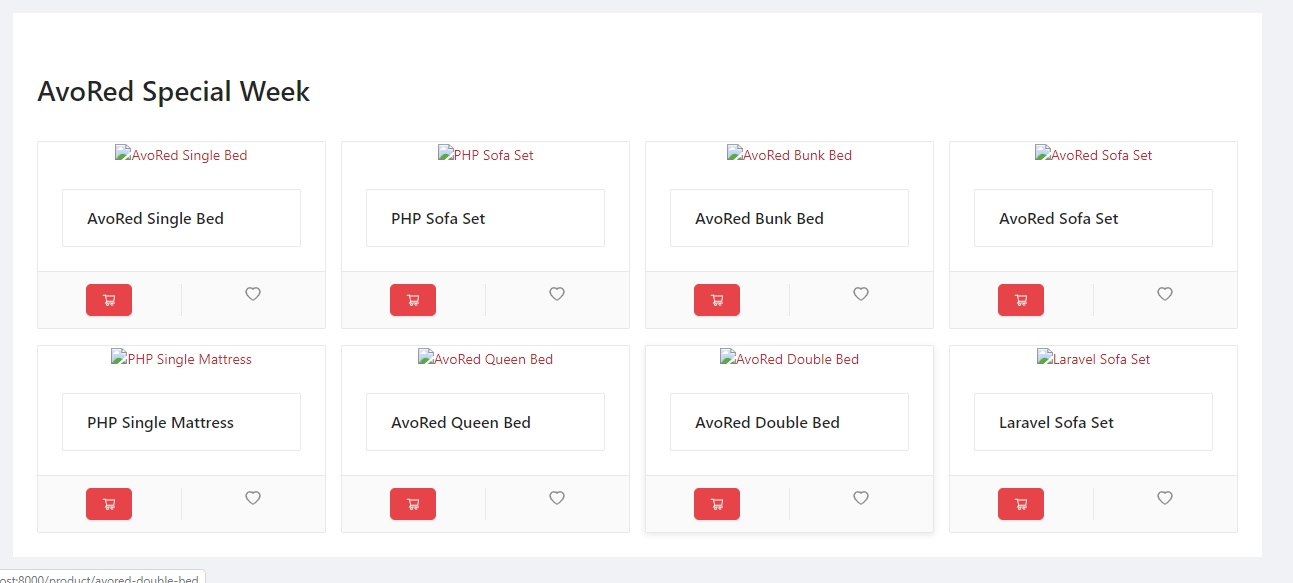Screen dimensions: 1293x583
Task: Add PHP Sofa Set to wishlist via heart icon
Action: tap(557, 294)
